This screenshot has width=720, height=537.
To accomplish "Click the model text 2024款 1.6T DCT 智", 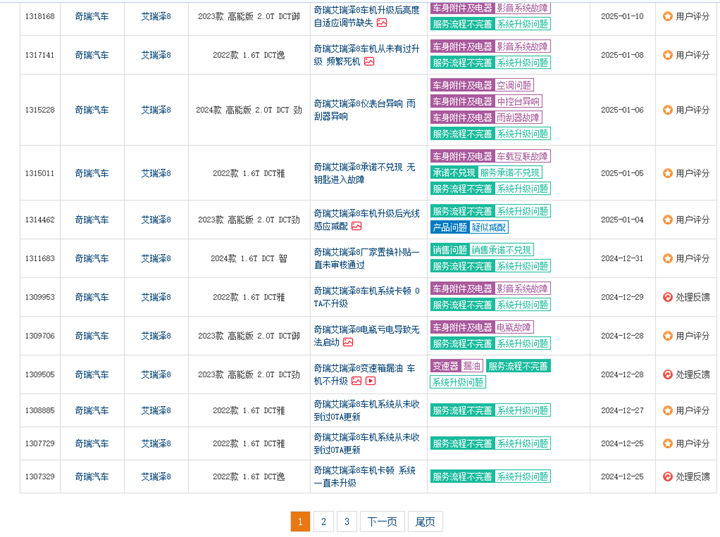I will (249, 259).
